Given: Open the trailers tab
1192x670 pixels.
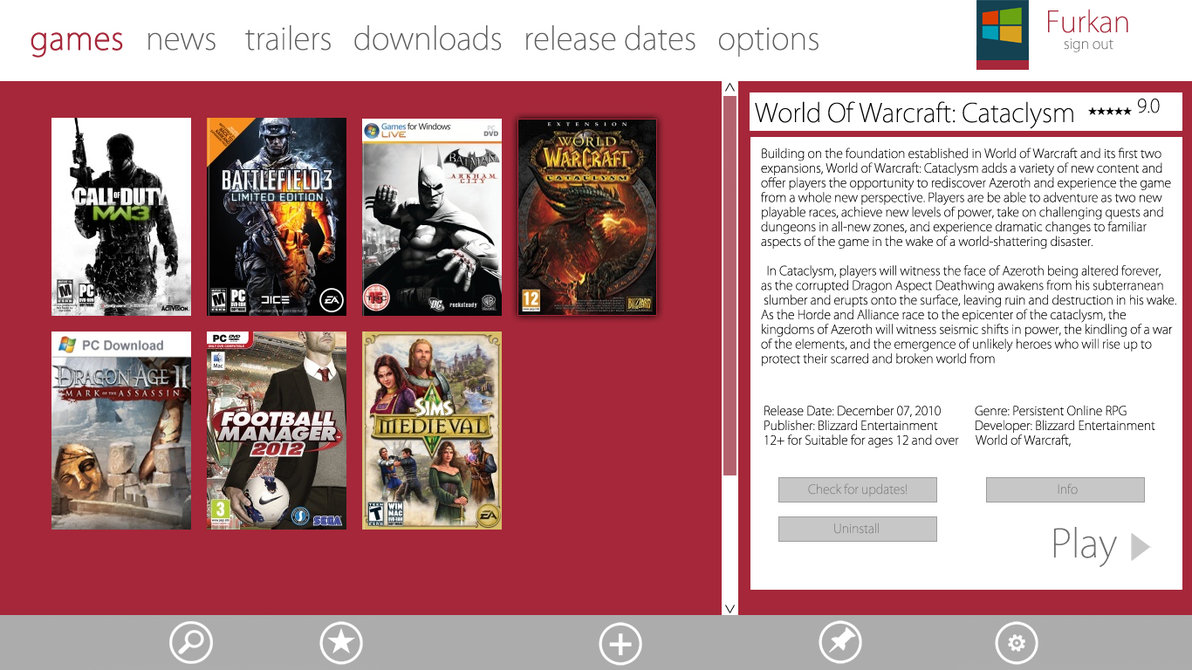Looking at the screenshot, I should tap(288, 39).
